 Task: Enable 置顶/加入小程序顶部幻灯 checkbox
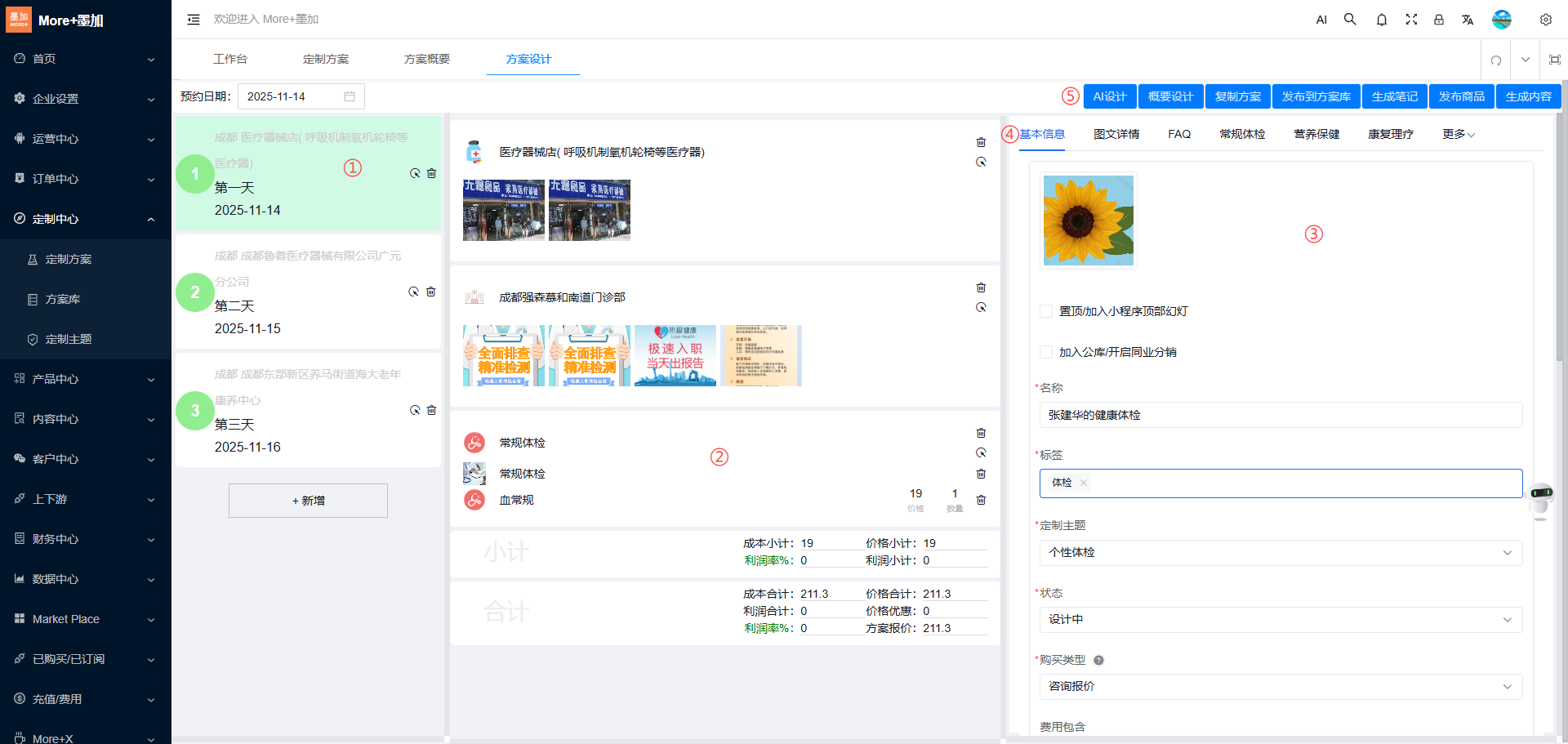[x=1045, y=311]
